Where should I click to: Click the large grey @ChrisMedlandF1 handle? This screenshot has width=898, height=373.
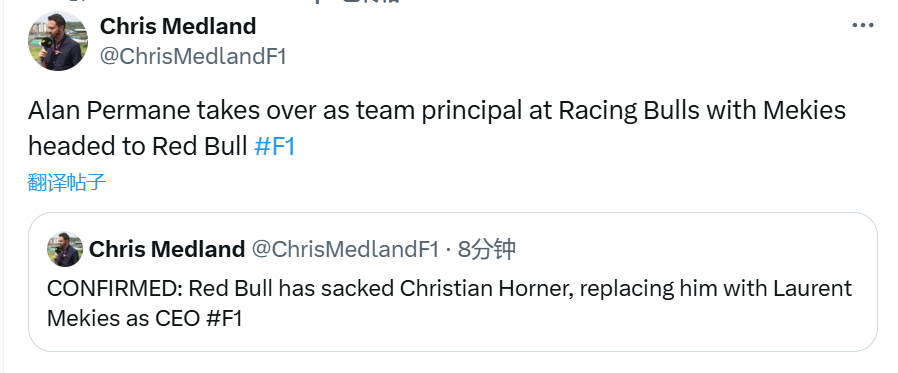[193, 57]
